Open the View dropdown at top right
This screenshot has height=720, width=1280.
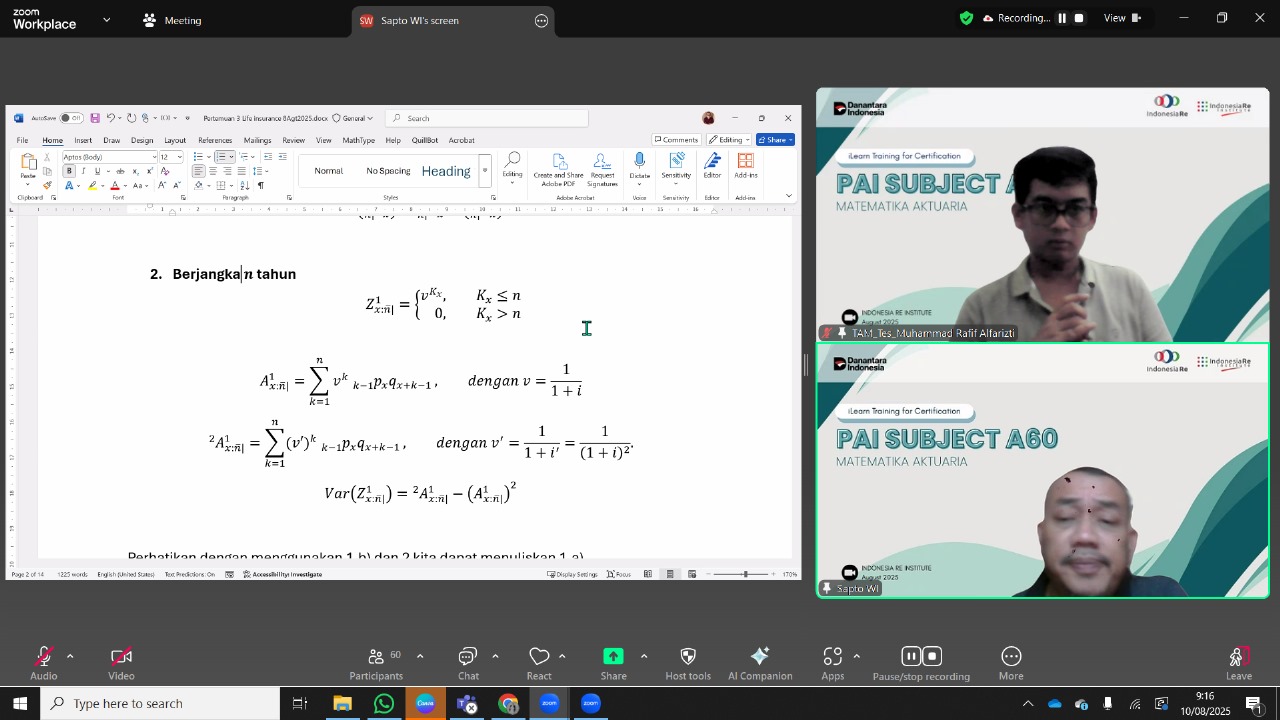pos(1122,18)
